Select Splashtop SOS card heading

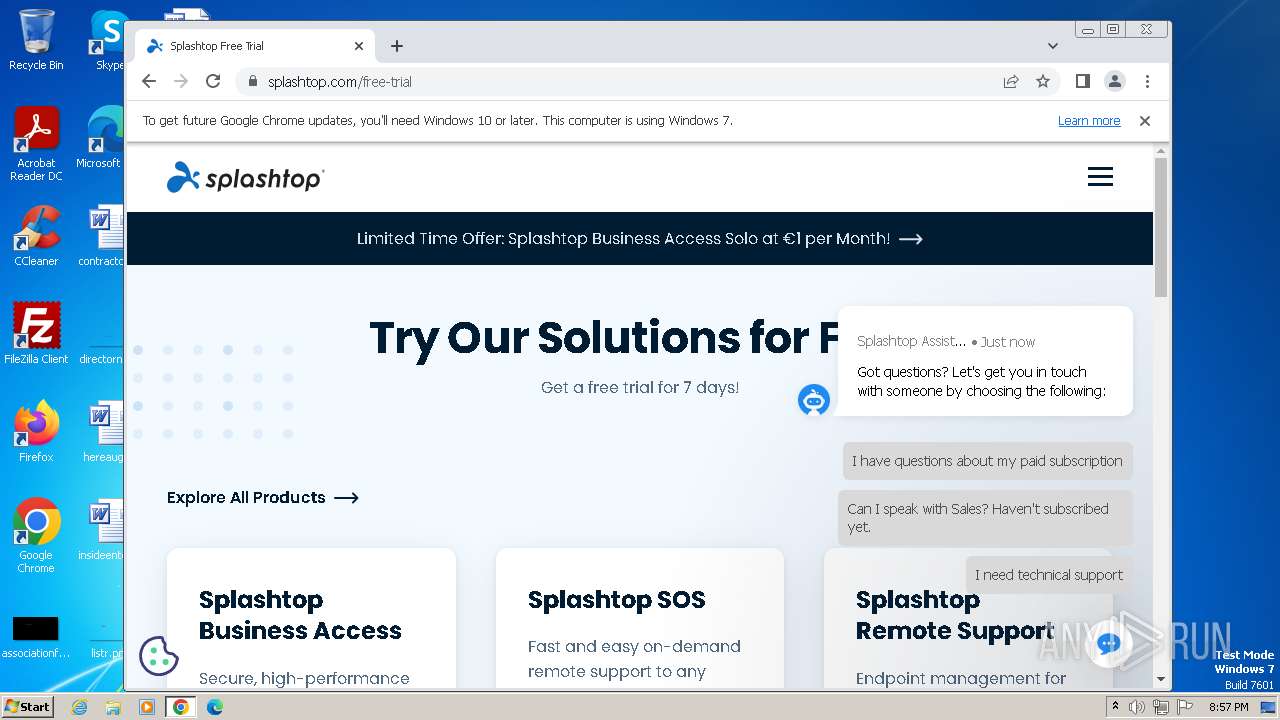(x=616, y=600)
